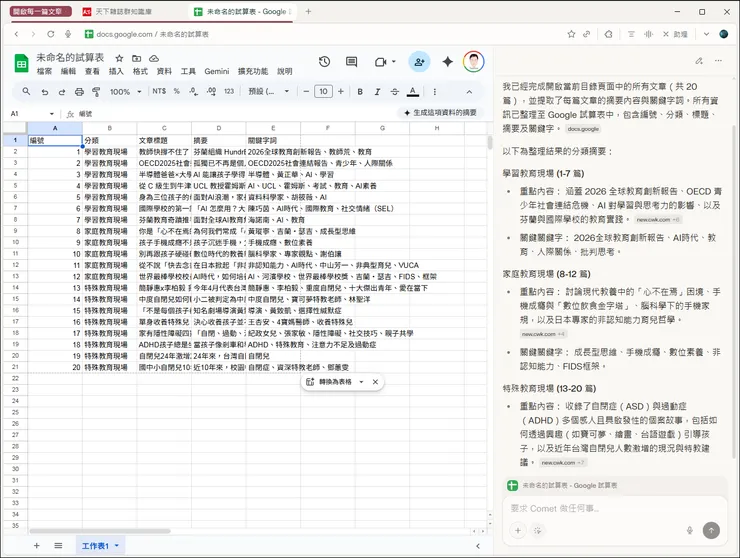
Task: Open the 擴充功能 menu
Action: [252, 71]
